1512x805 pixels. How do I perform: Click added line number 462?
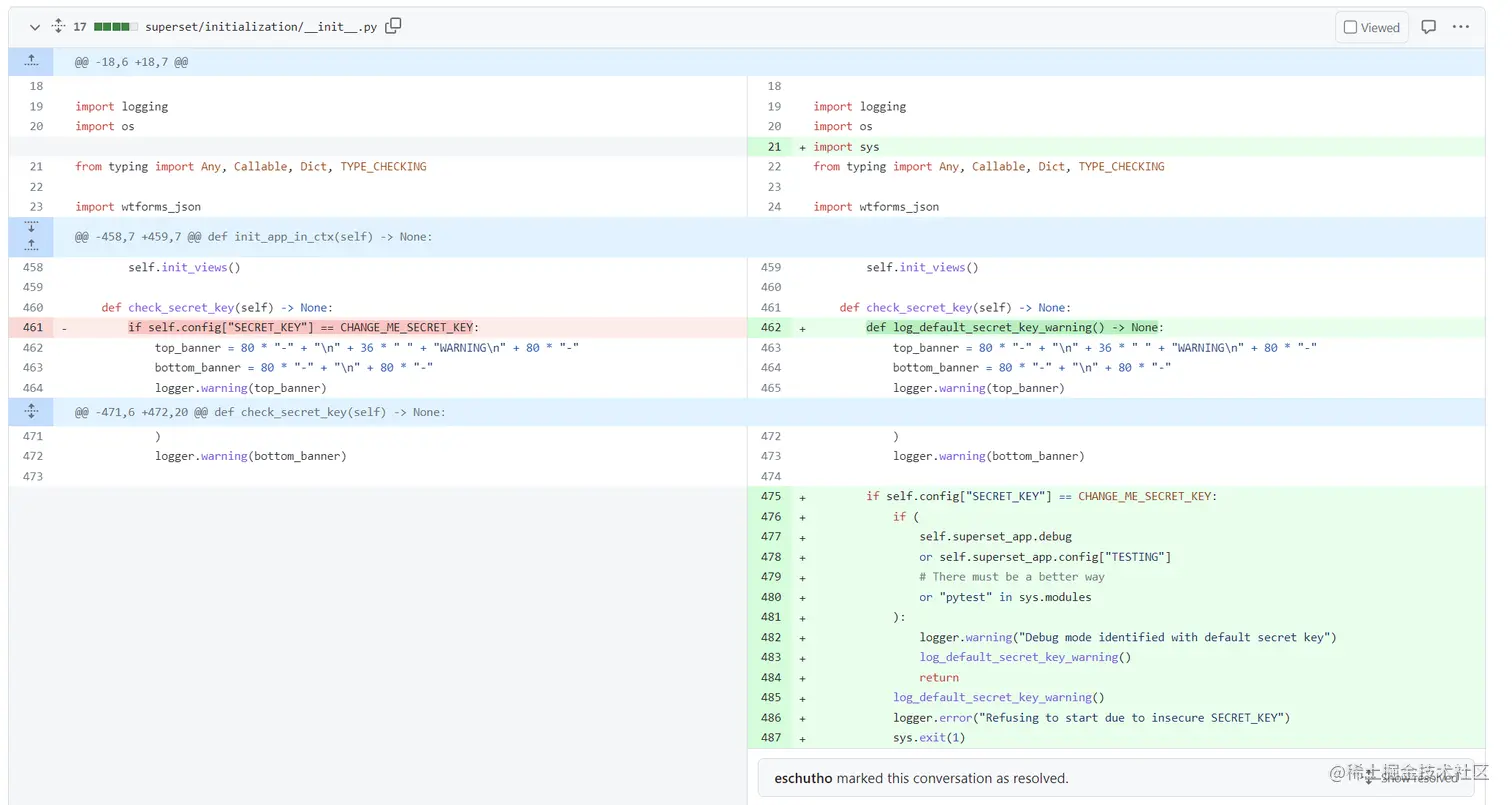(x=770, y=327)
